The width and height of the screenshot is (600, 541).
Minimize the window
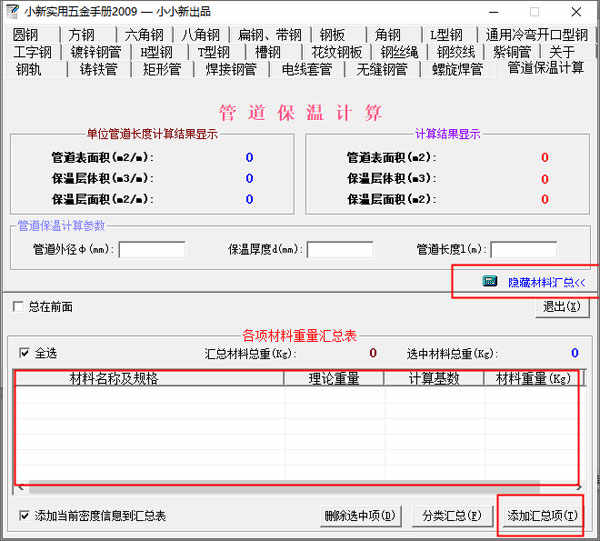point(494,12)
